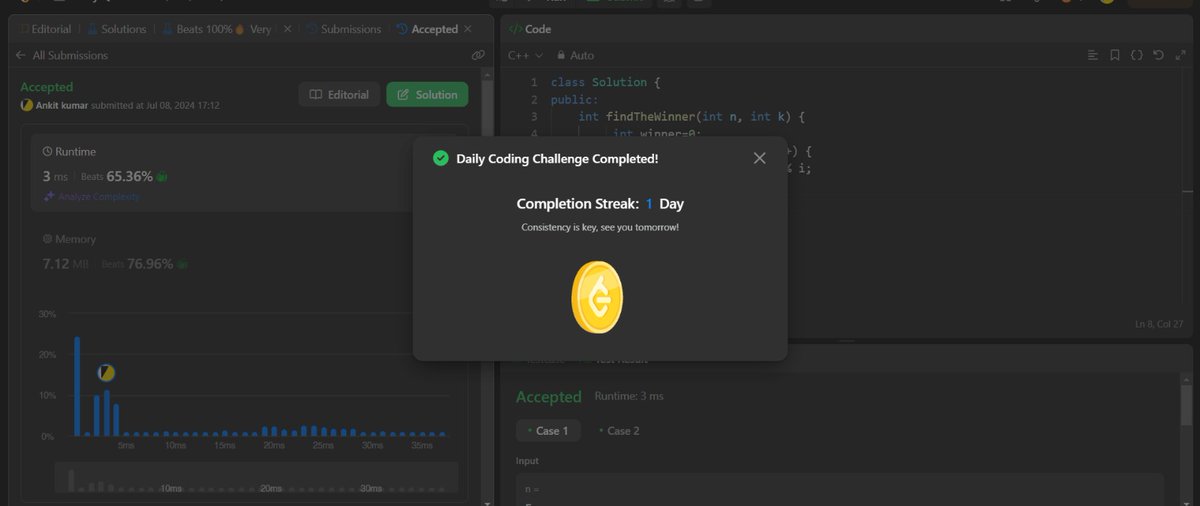Click the Runtime: 3 ms text
Image resolution: width=1200 pixels, height=506 pixels.
tap(629, 396)
